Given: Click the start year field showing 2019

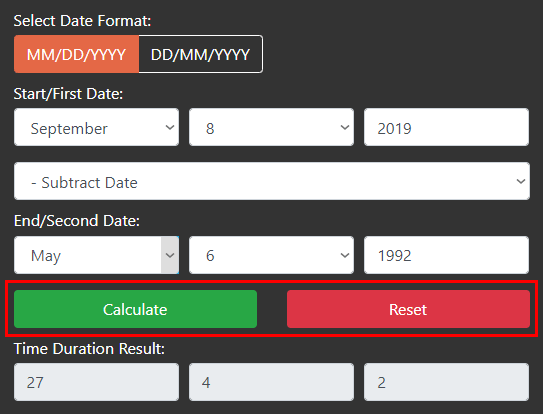Looking at the screenshot, I should [x=446, y=127].
